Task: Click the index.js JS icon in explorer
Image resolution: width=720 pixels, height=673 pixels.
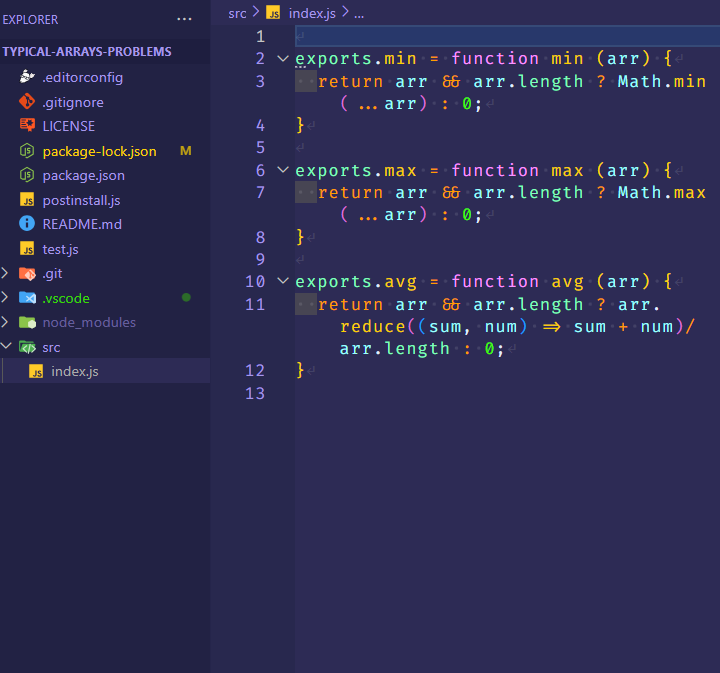Action: coord(36,371)
